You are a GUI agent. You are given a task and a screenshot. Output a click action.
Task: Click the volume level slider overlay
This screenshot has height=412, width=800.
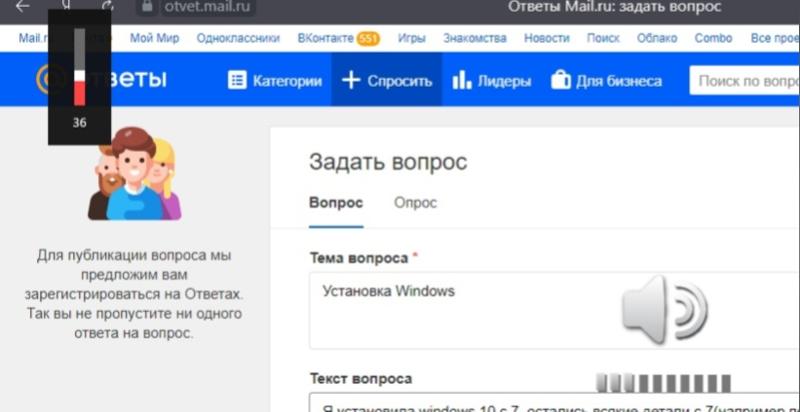[x=80, y=66]
